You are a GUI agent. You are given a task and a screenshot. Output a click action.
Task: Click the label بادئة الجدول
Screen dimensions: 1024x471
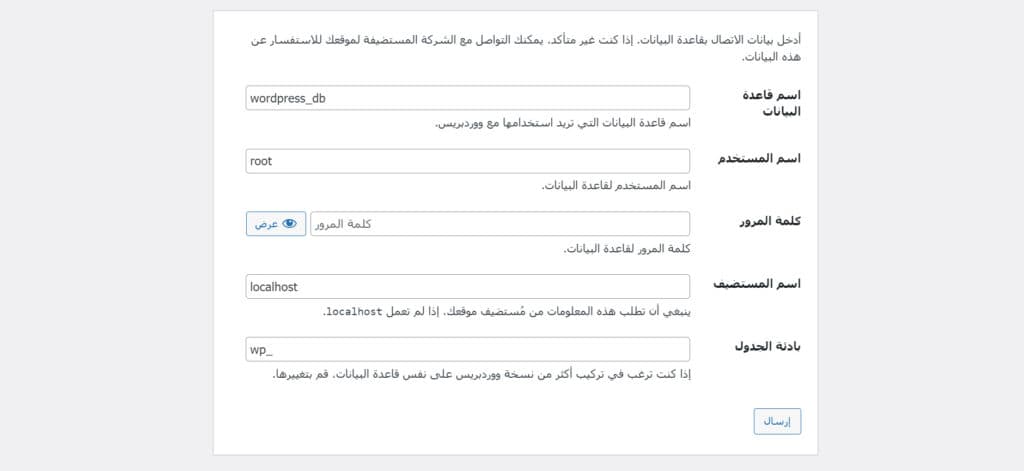point(768,347)
